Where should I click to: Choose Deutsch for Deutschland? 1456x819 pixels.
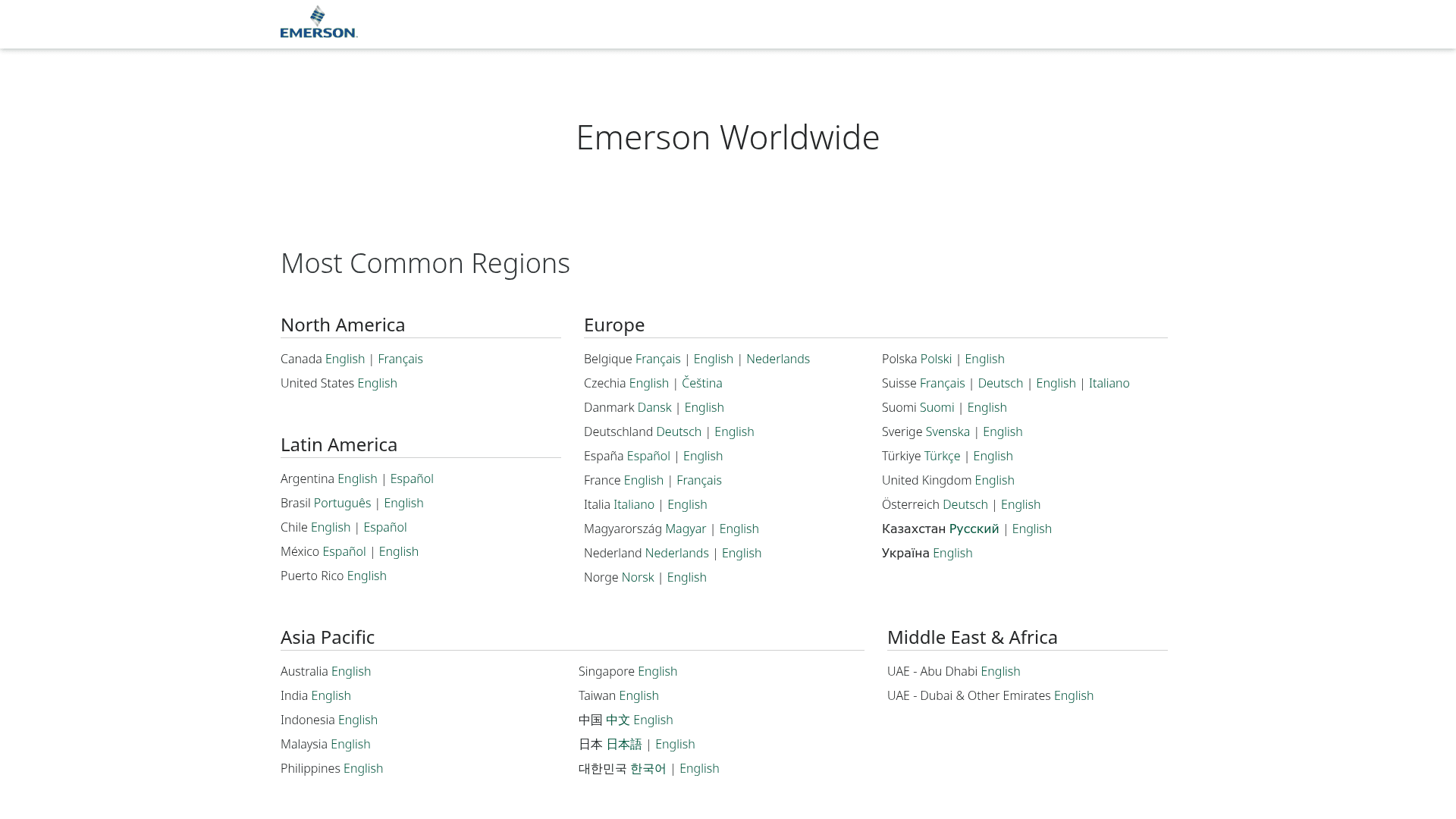678,431
